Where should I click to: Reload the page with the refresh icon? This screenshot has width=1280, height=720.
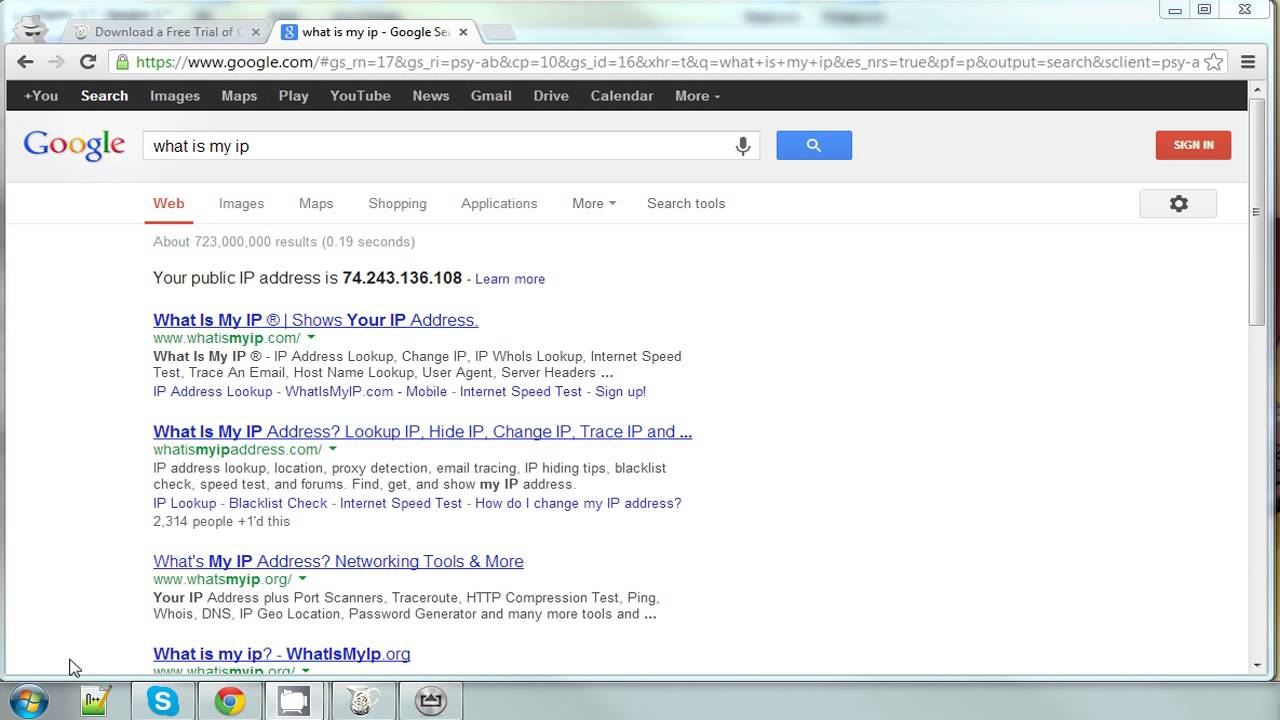tap(88, 62)
